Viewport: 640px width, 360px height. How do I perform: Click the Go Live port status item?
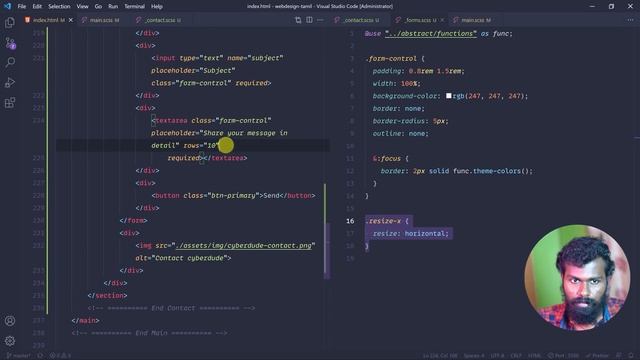point(563,356)
